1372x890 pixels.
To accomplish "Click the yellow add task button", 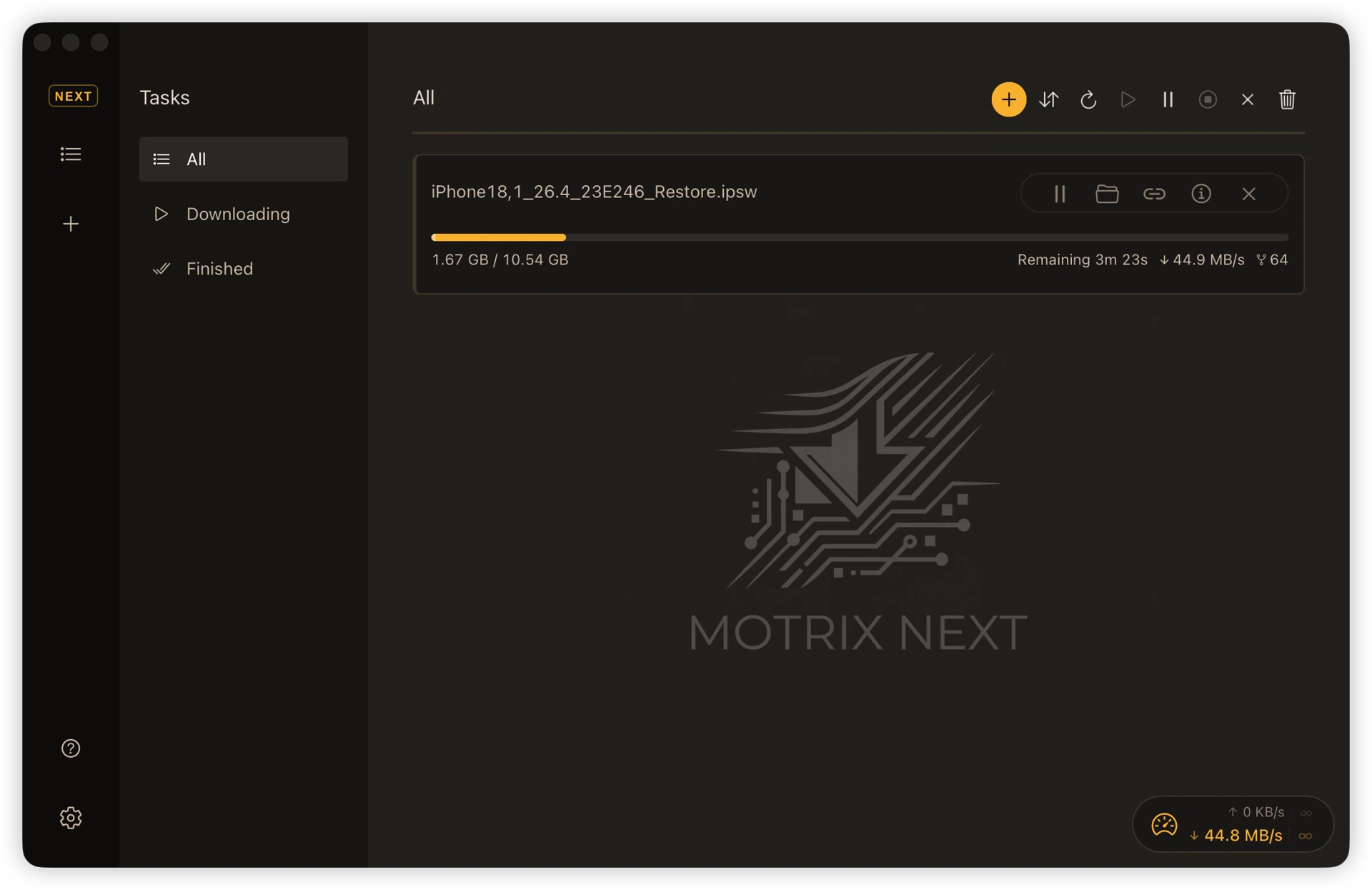I will [1008, 99].
